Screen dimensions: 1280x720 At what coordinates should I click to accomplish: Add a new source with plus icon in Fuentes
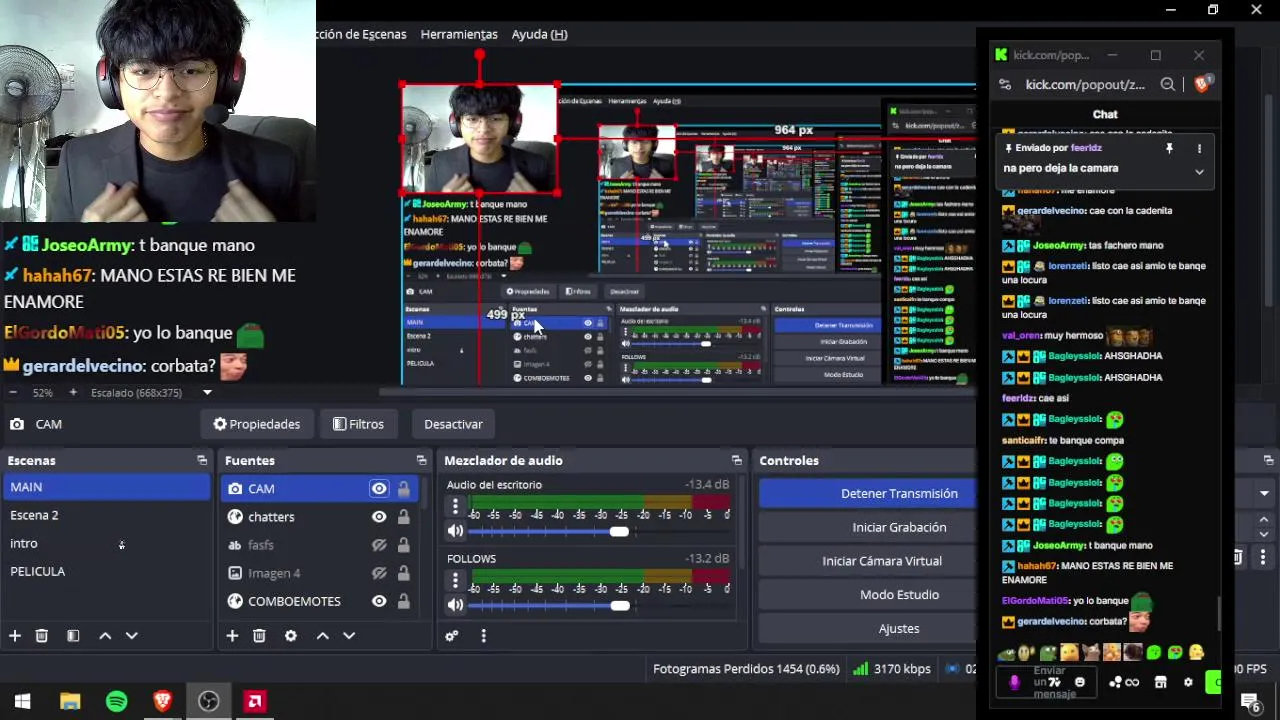(x=232, y=636)
